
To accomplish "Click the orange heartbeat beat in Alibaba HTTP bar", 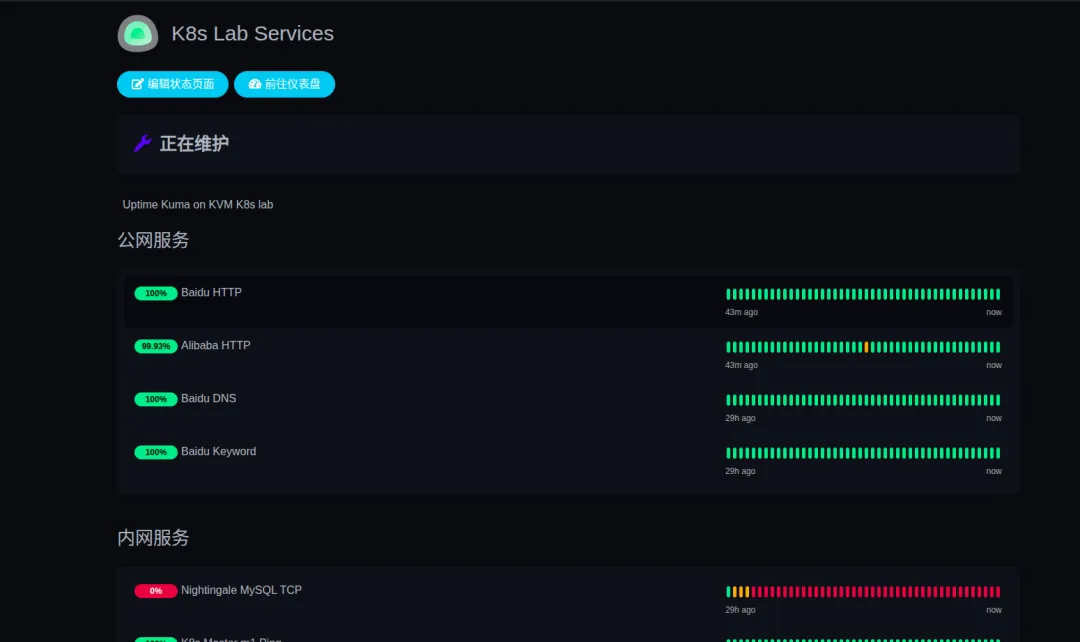I will coord(866,347).
